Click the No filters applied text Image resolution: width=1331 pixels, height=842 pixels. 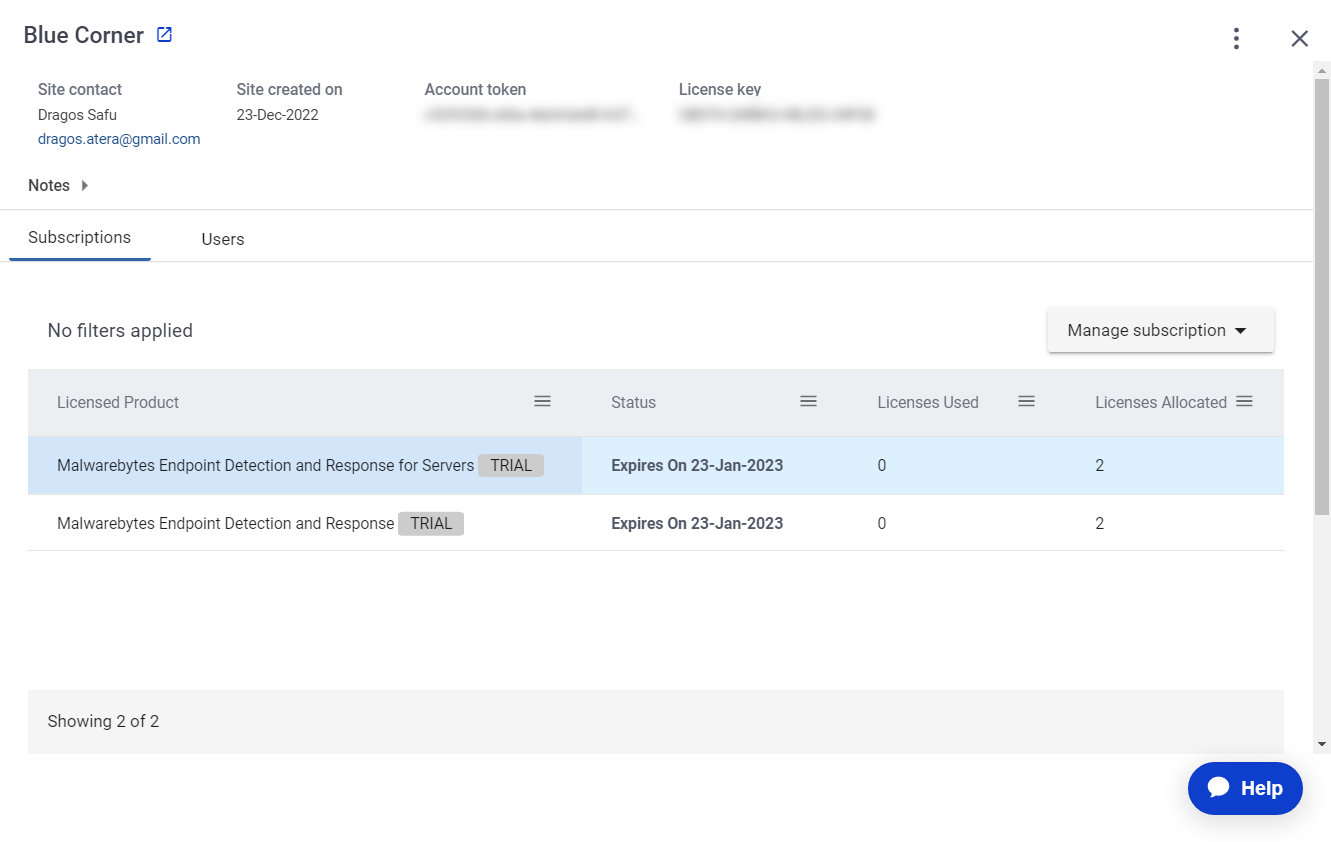click(120, 331)
